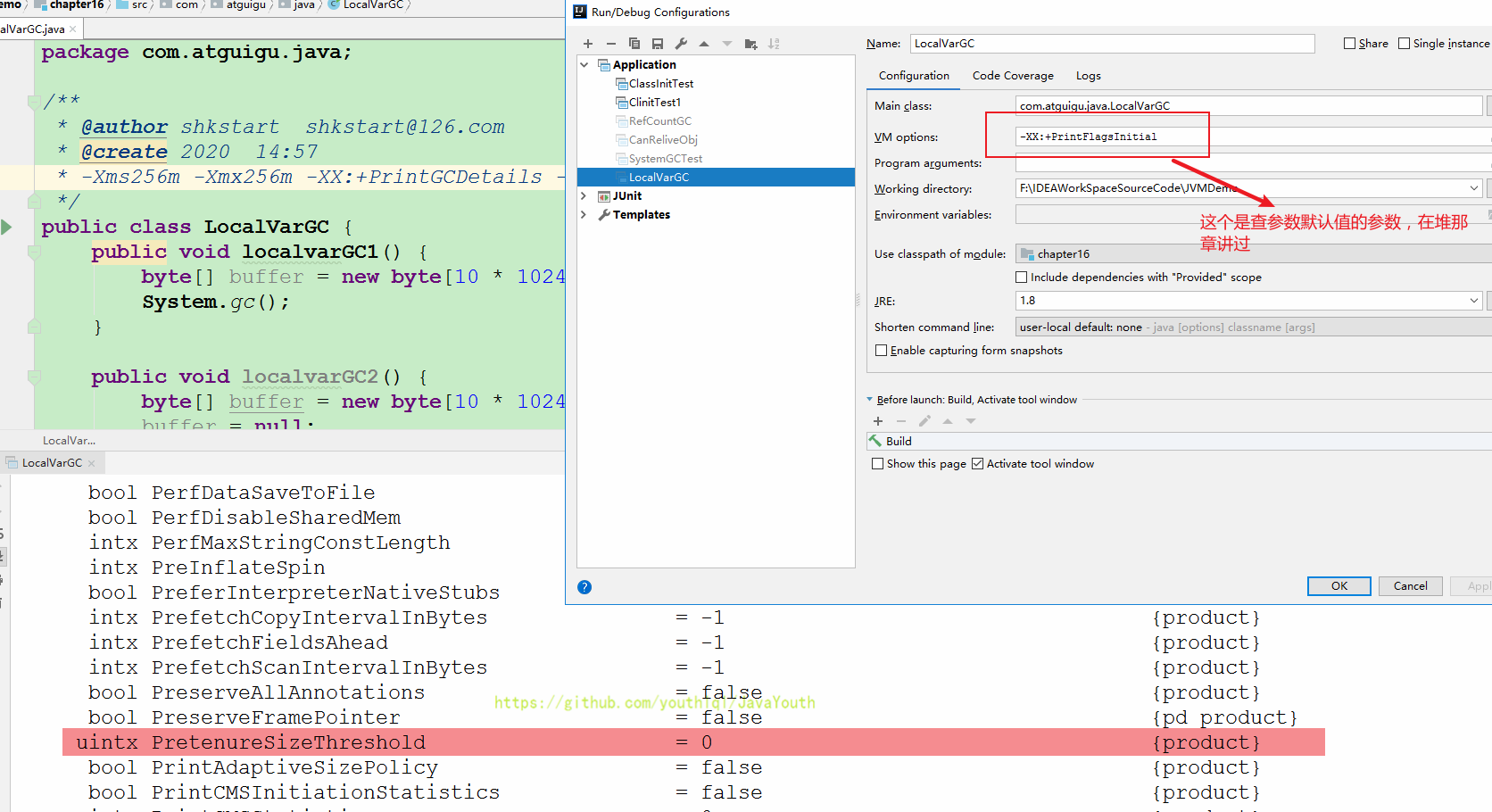The width and height of the screenshot is (1492, 812).
Task: Open edit templates wrench icon in toolbar
Action: (681, 44)
